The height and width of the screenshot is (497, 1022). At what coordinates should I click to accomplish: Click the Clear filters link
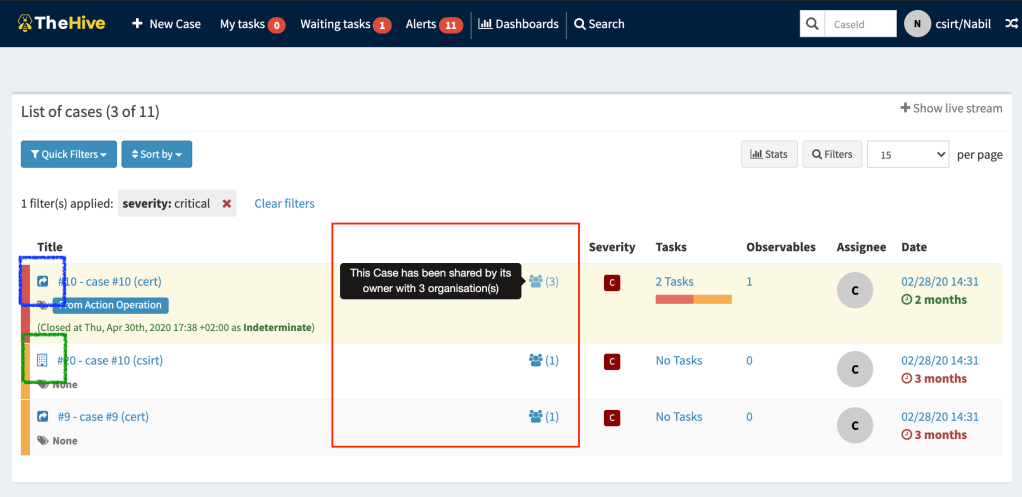click(x=284, y=204)
